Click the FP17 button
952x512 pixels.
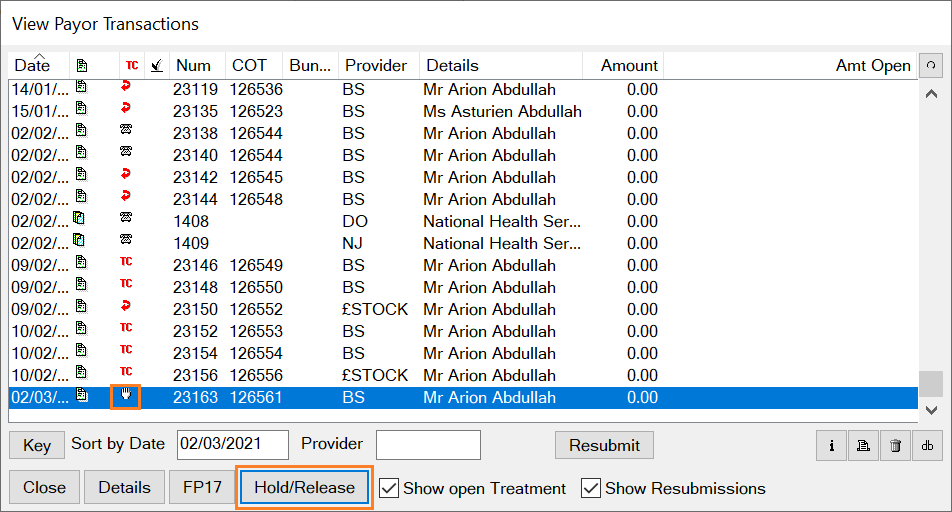202,487
